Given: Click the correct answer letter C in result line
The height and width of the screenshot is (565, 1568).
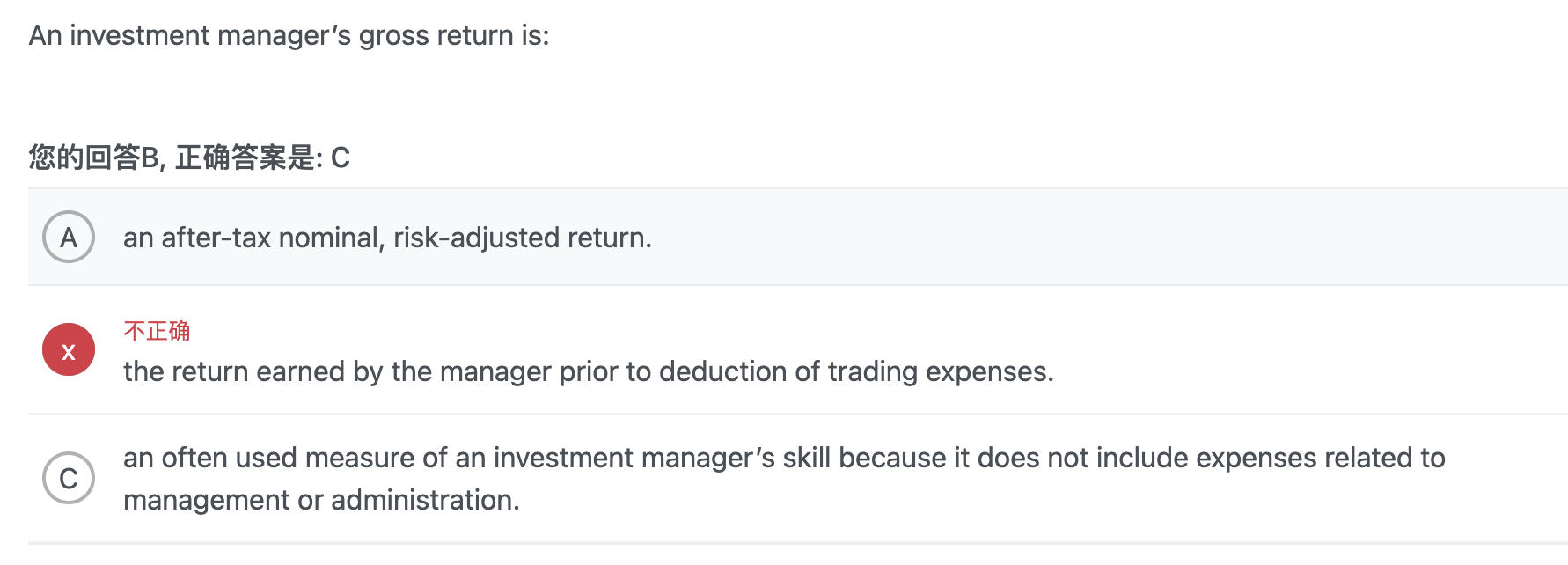Looking at the screenshot, I should pyautogui.click(x=341, y=158).
